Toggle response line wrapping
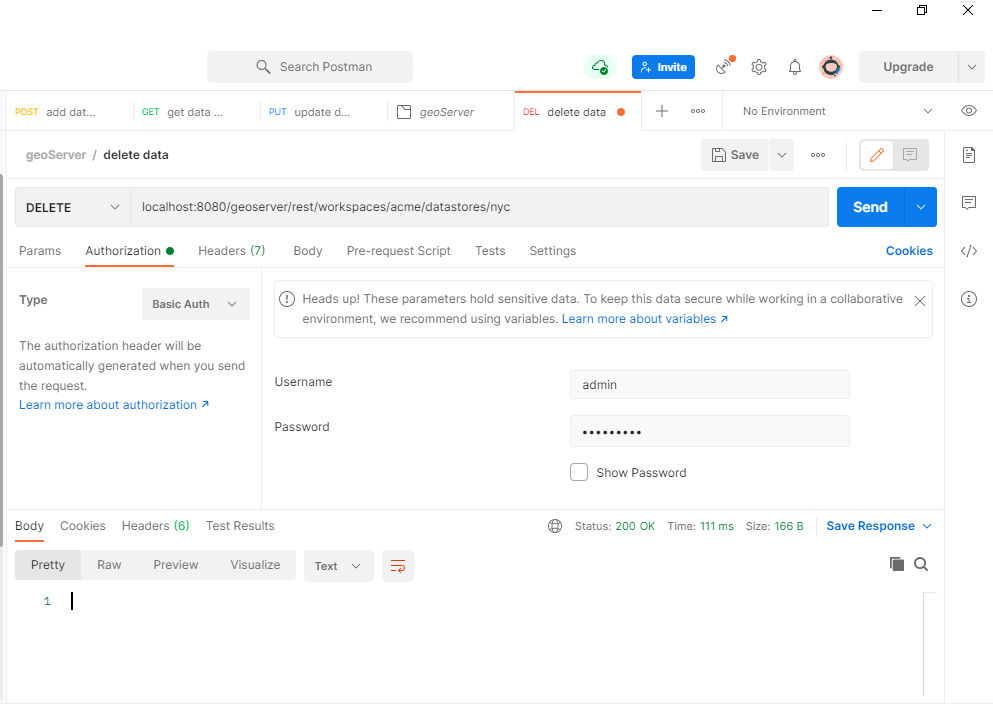Image resolution: width=993 pixels, height=704 pixels. [397, 565]
